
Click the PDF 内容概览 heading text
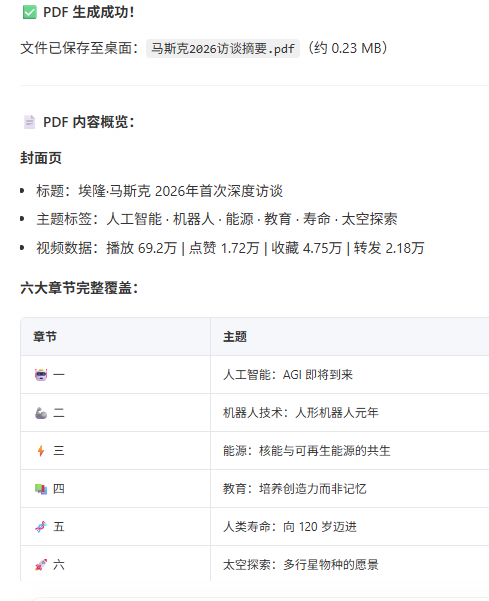click(x=89, y=122)
